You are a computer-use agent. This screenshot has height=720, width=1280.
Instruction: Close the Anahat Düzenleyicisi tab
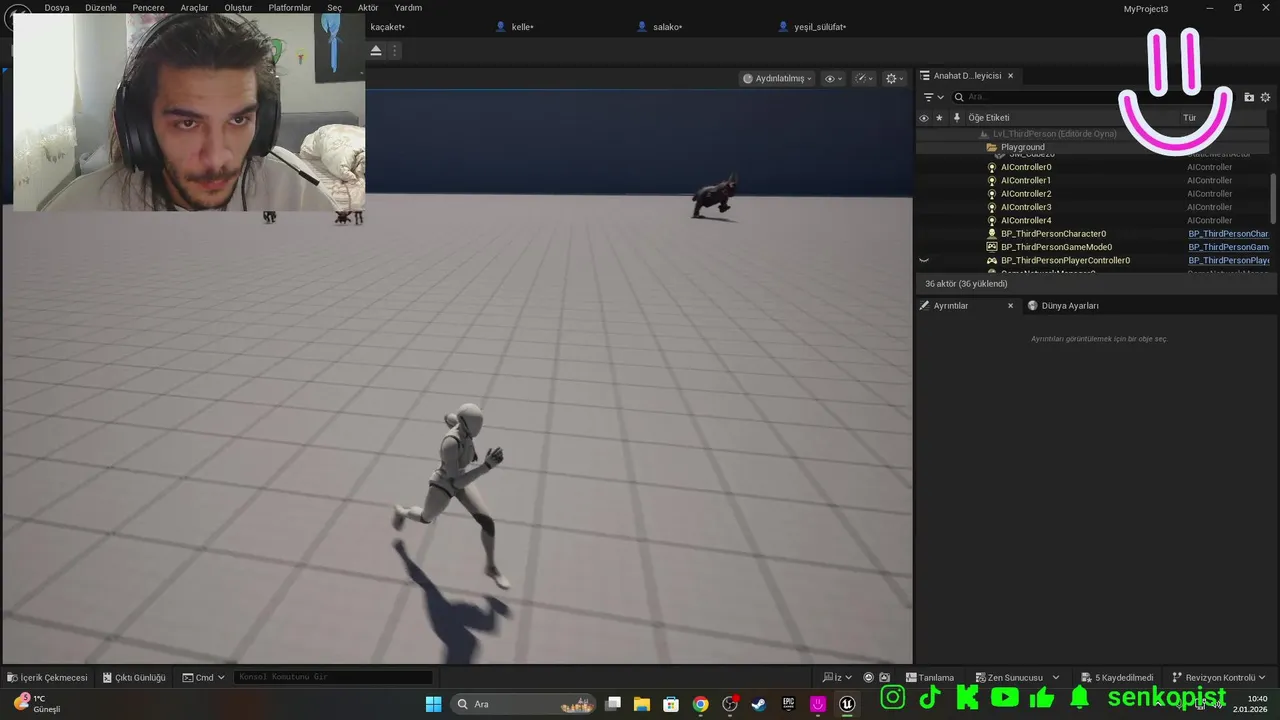pyautogui.click(x=1010, y=76)
